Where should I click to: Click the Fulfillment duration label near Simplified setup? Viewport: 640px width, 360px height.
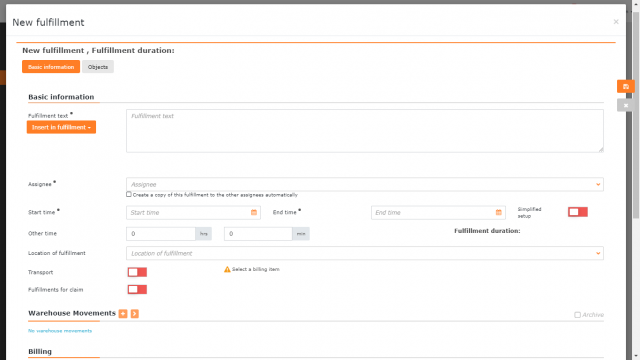[487, 231]
